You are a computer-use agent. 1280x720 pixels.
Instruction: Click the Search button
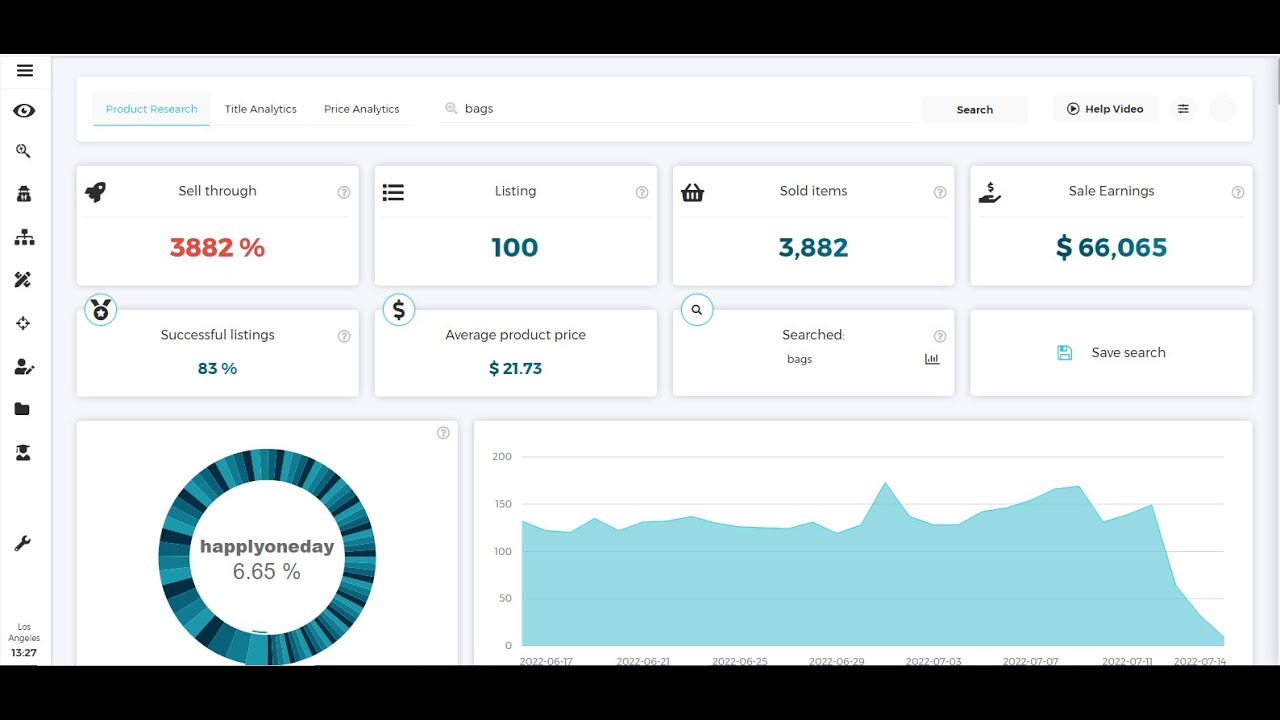coord(975,110)
